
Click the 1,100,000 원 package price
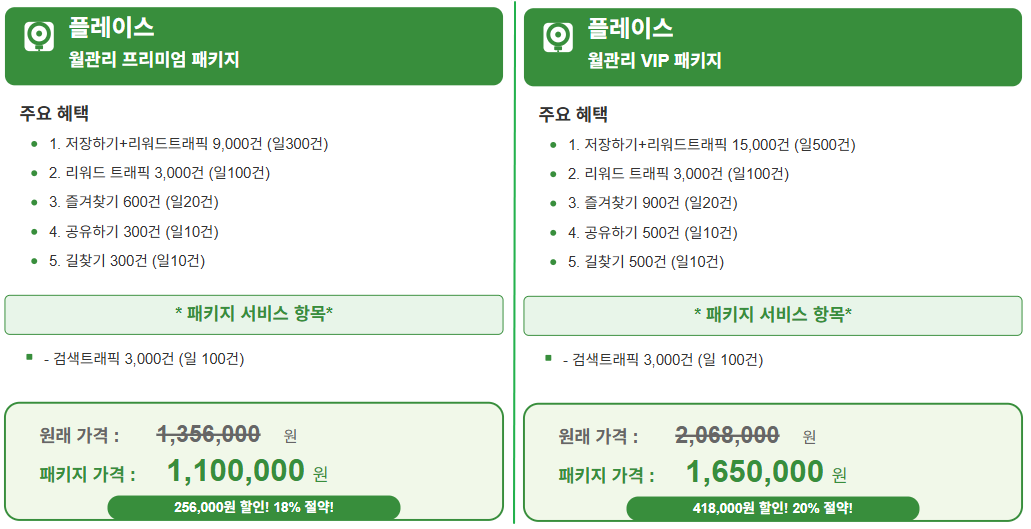[247, 471]
